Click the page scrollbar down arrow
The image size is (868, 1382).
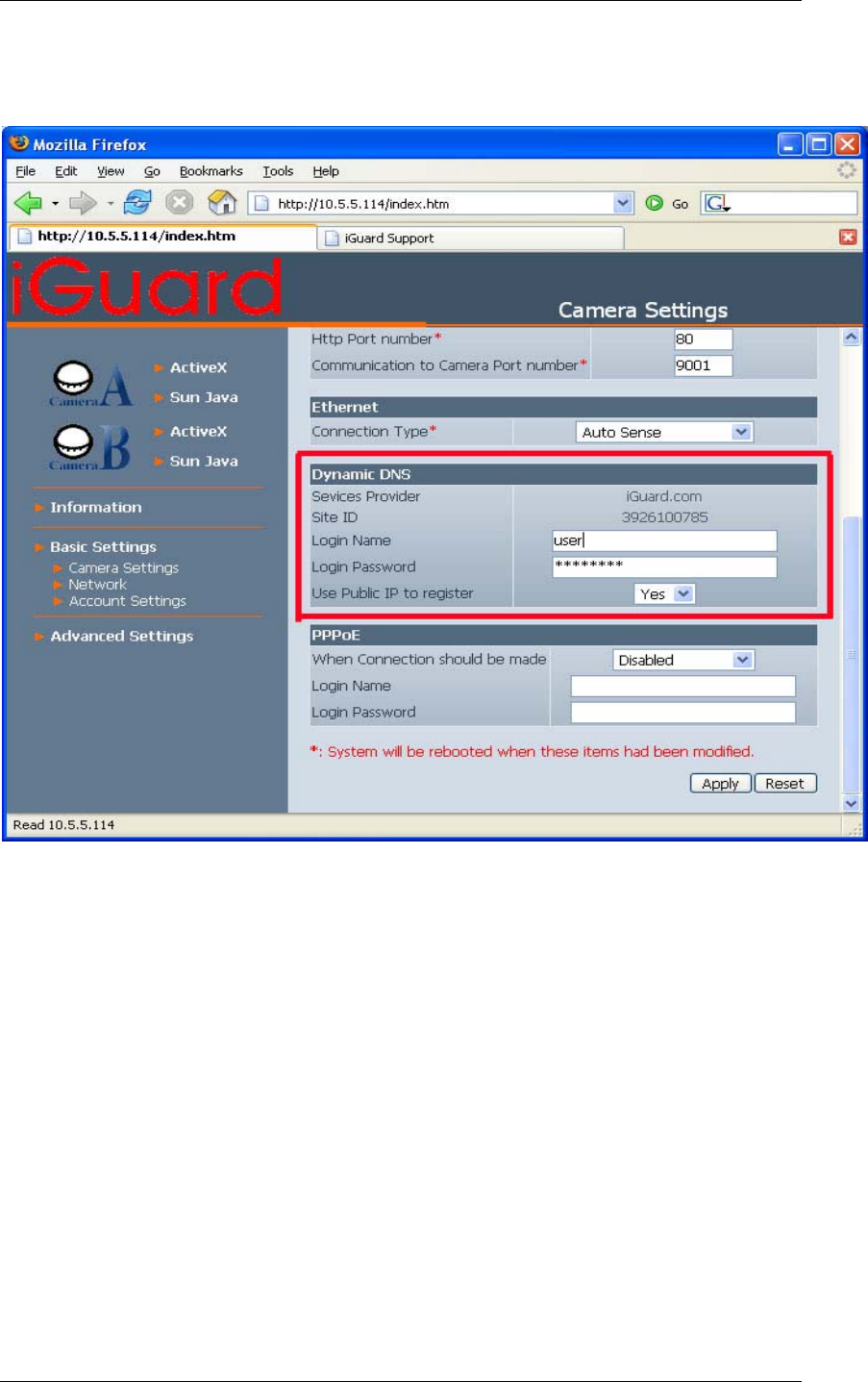[851, 803]
